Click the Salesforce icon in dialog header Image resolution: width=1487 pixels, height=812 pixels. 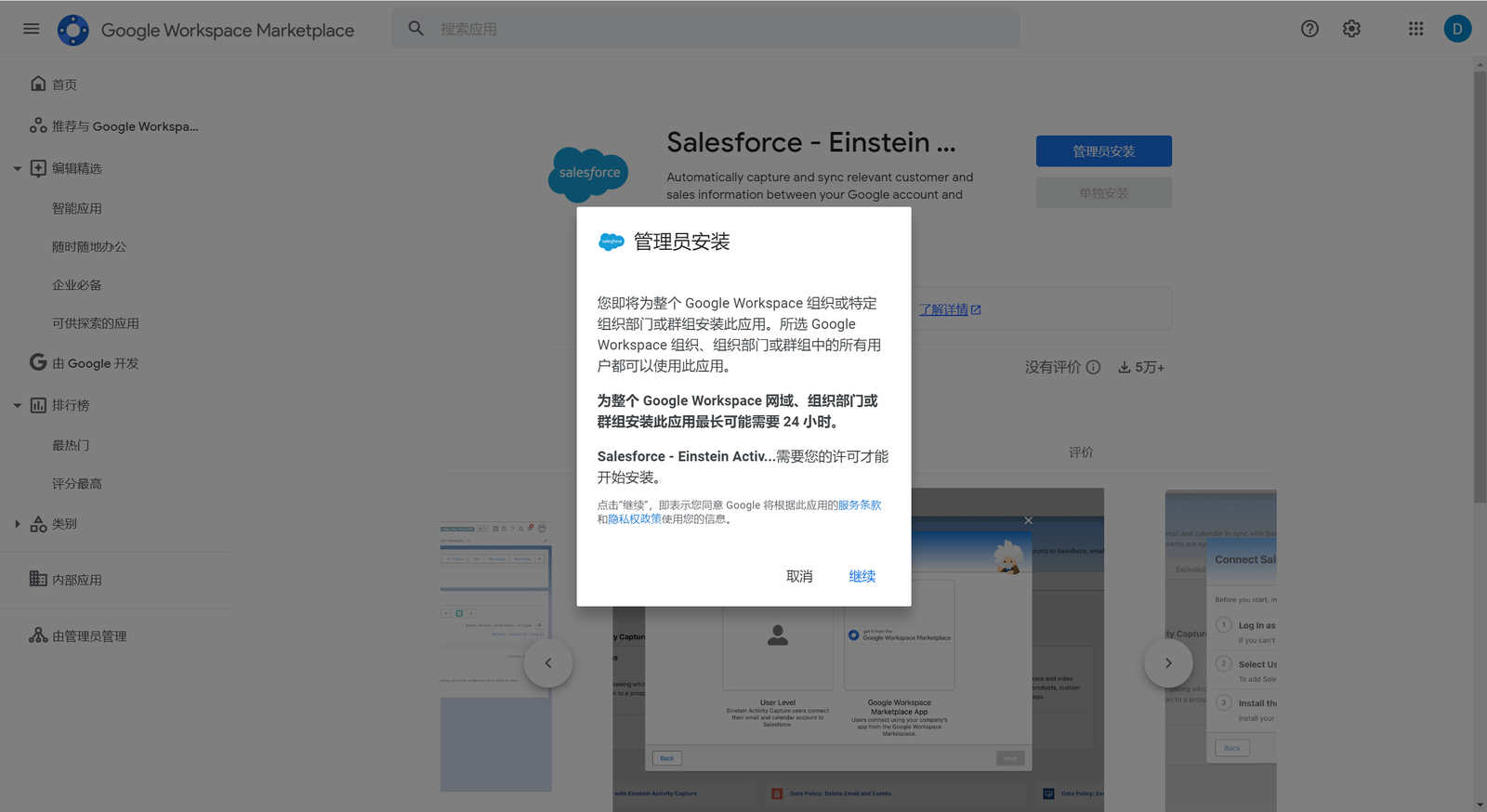click(612, 242)
